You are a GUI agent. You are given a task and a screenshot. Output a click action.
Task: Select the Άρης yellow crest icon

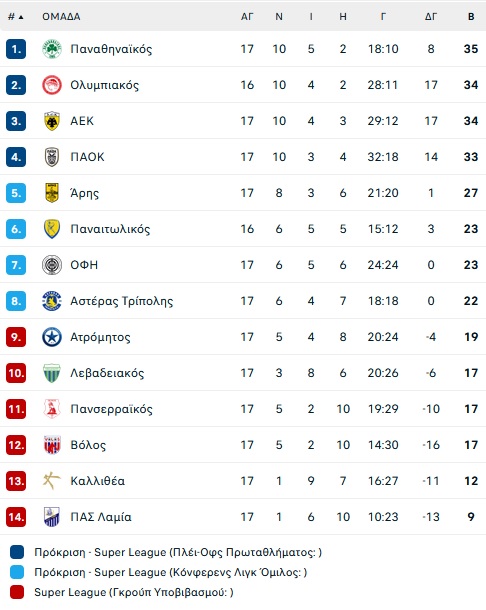(52, 193)
